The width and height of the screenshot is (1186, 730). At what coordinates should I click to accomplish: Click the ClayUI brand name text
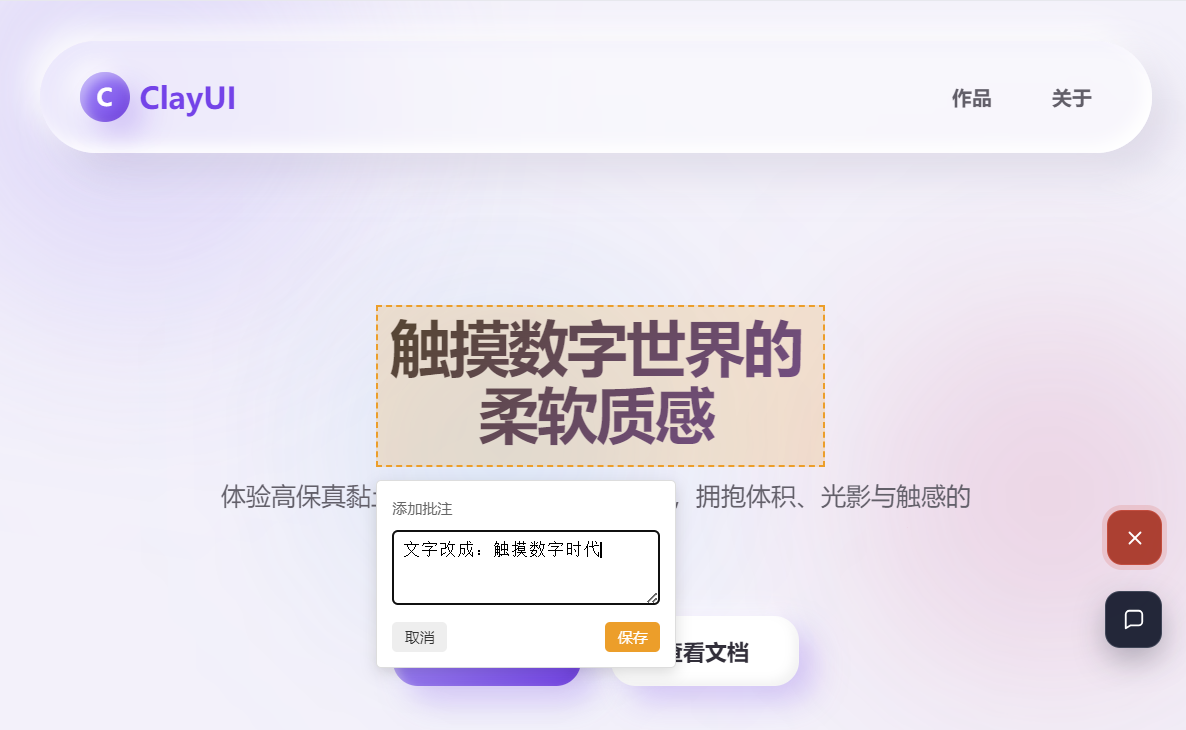click(x=188, y=98)
